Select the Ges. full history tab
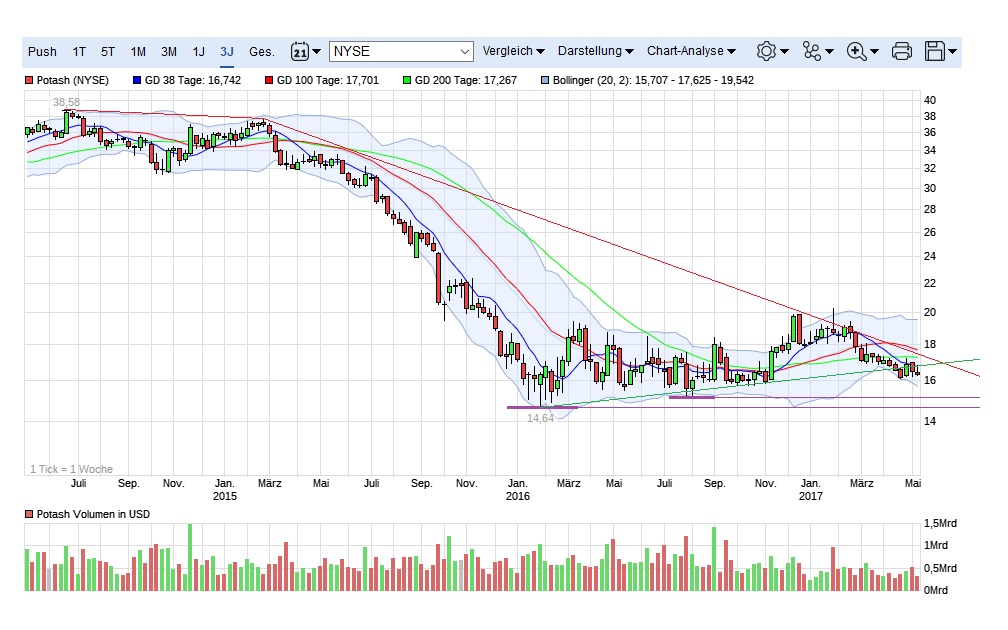Screen dimensions: 1008x630 click(x=262, y=51)
